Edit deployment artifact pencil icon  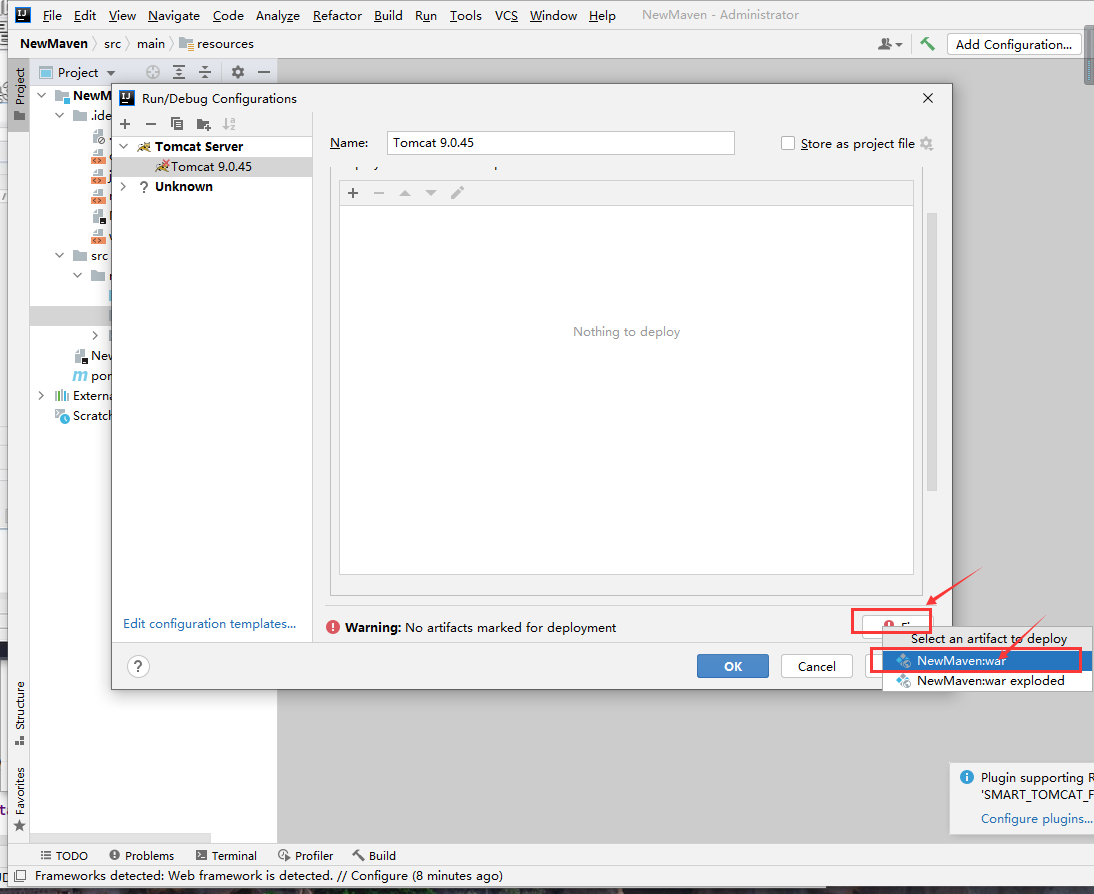457,193
